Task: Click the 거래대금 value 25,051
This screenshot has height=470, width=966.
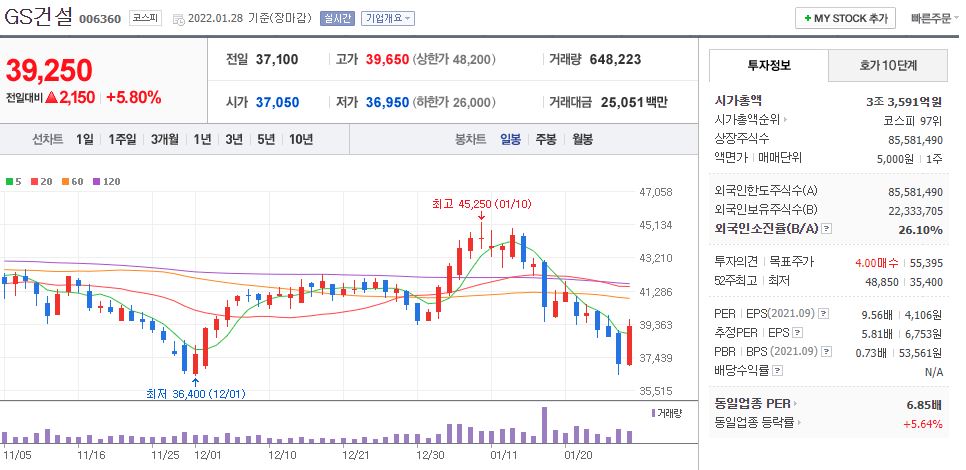Action: pyautogui.click(x=622, y=102)
